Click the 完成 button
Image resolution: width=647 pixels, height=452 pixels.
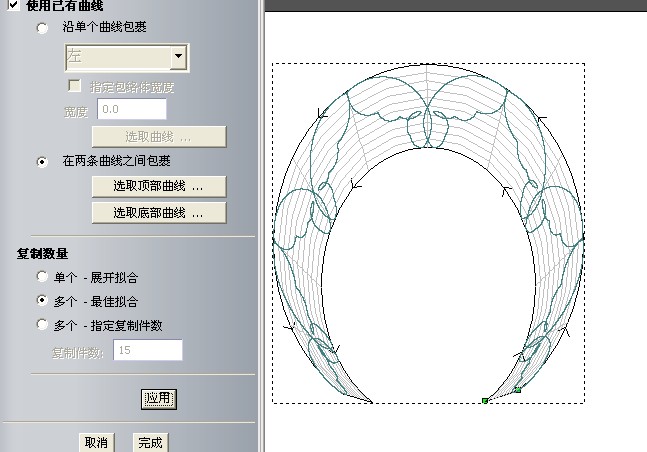pos(151,443)
